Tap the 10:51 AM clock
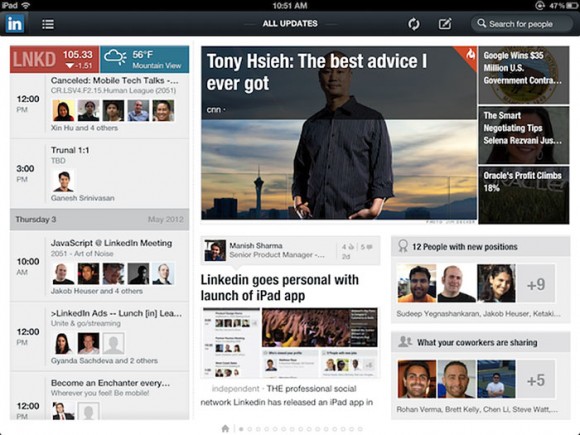 [290, 5]
